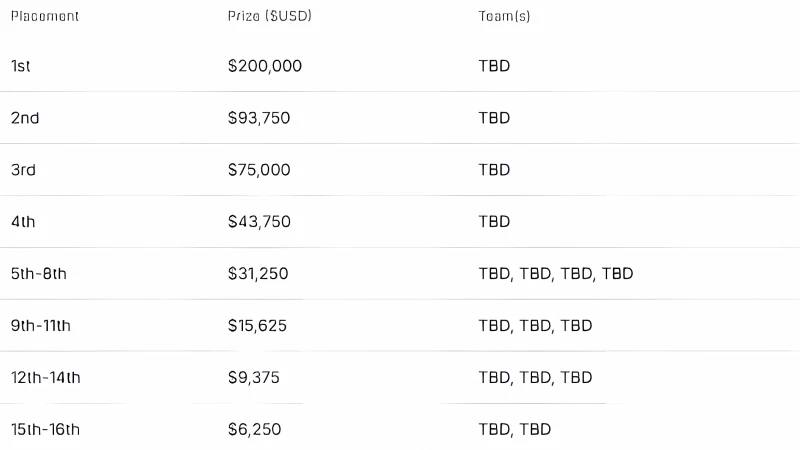The width and height of the screenshot is (800, 450).
Task: Click the Prize ($USD) column header
Action: point(269,16)
